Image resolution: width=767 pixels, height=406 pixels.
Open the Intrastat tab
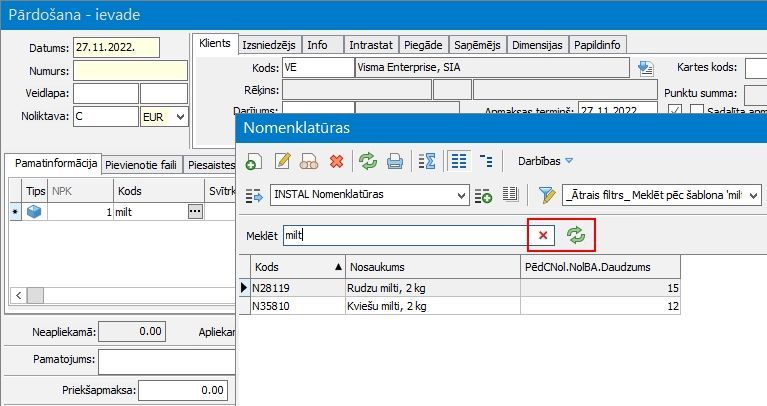click(371, 45)
